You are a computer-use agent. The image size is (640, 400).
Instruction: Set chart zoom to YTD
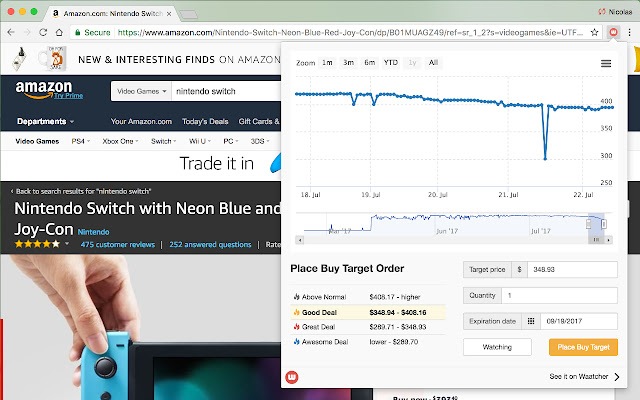[391, 62]
